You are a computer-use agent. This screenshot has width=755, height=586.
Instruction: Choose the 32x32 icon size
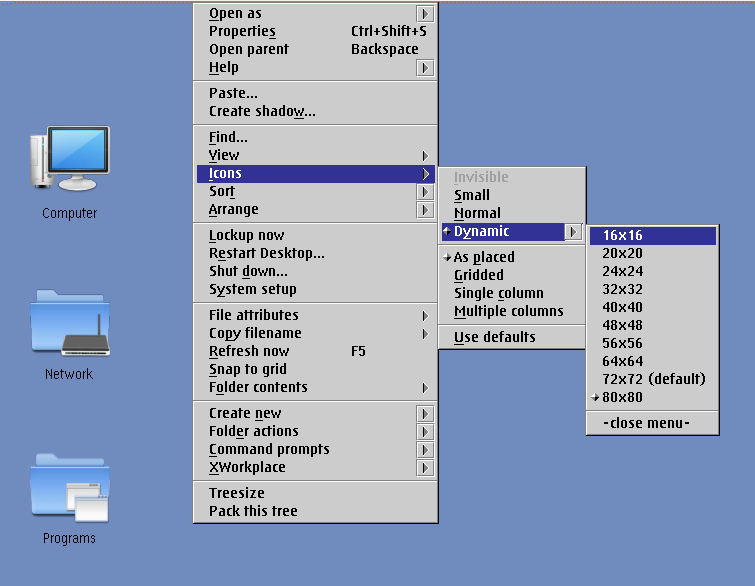pos(652,289)
